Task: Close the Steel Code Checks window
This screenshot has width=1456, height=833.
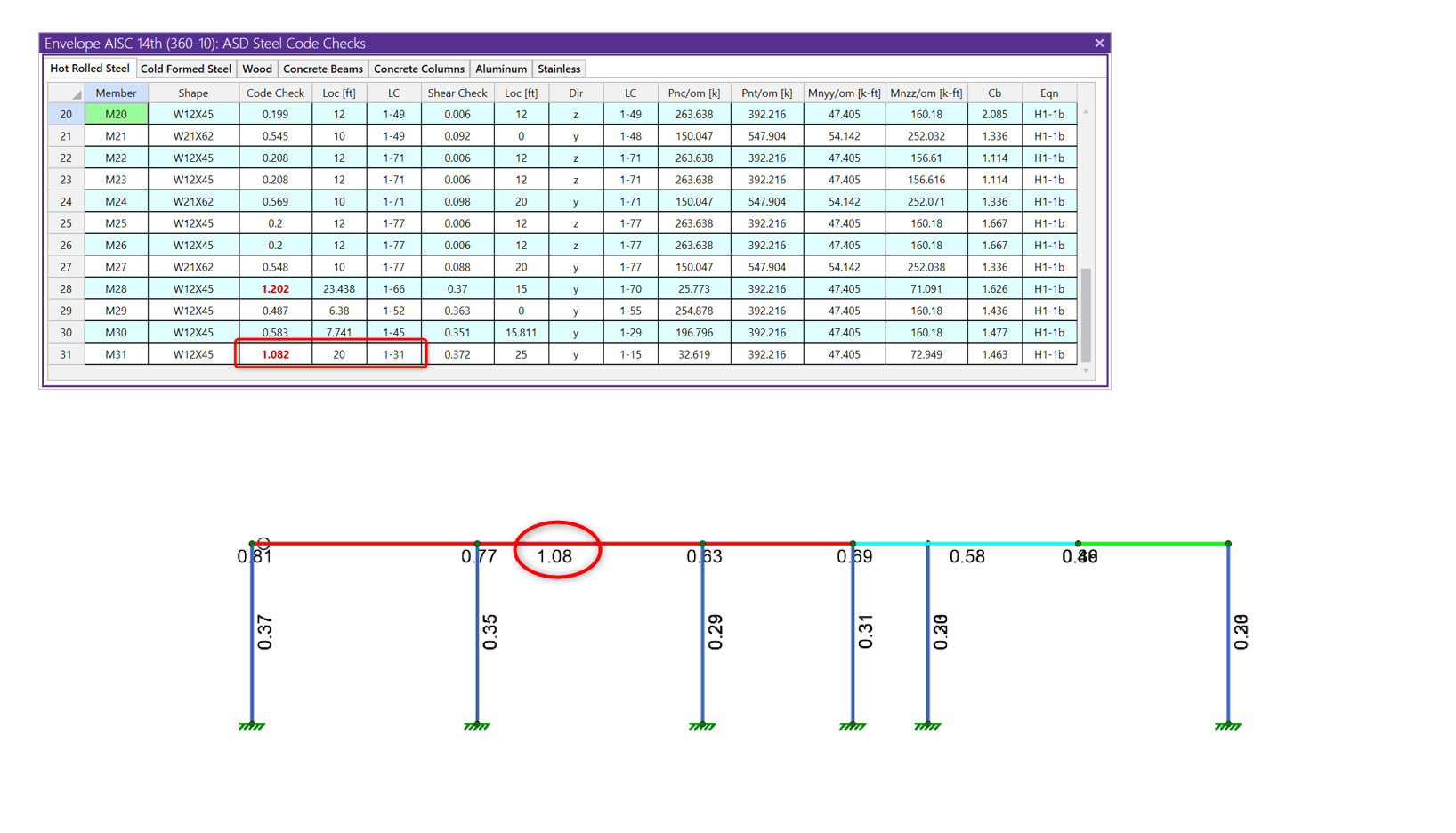Action: [1099, 43]
